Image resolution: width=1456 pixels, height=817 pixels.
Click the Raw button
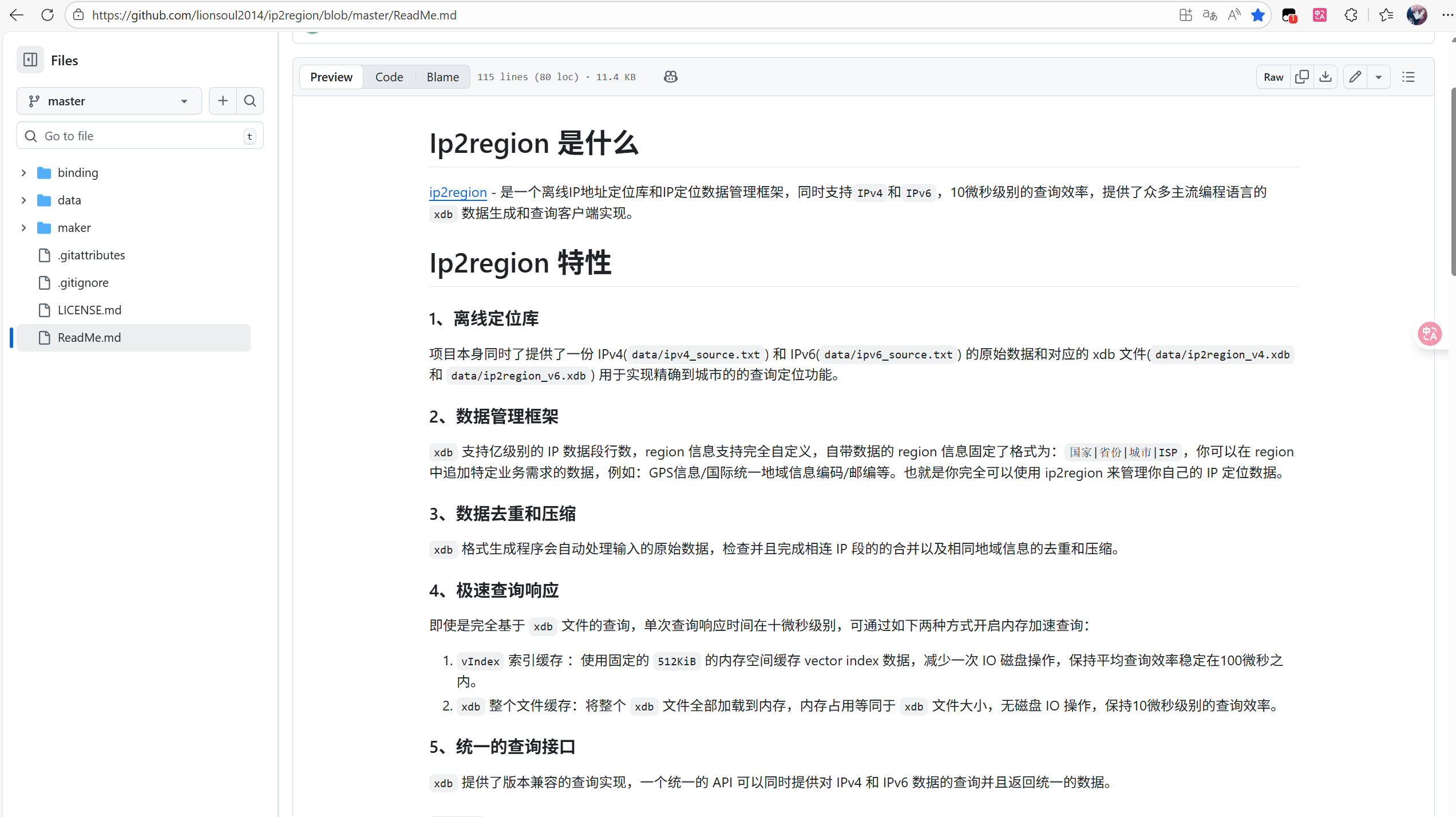pos(1273,77)
